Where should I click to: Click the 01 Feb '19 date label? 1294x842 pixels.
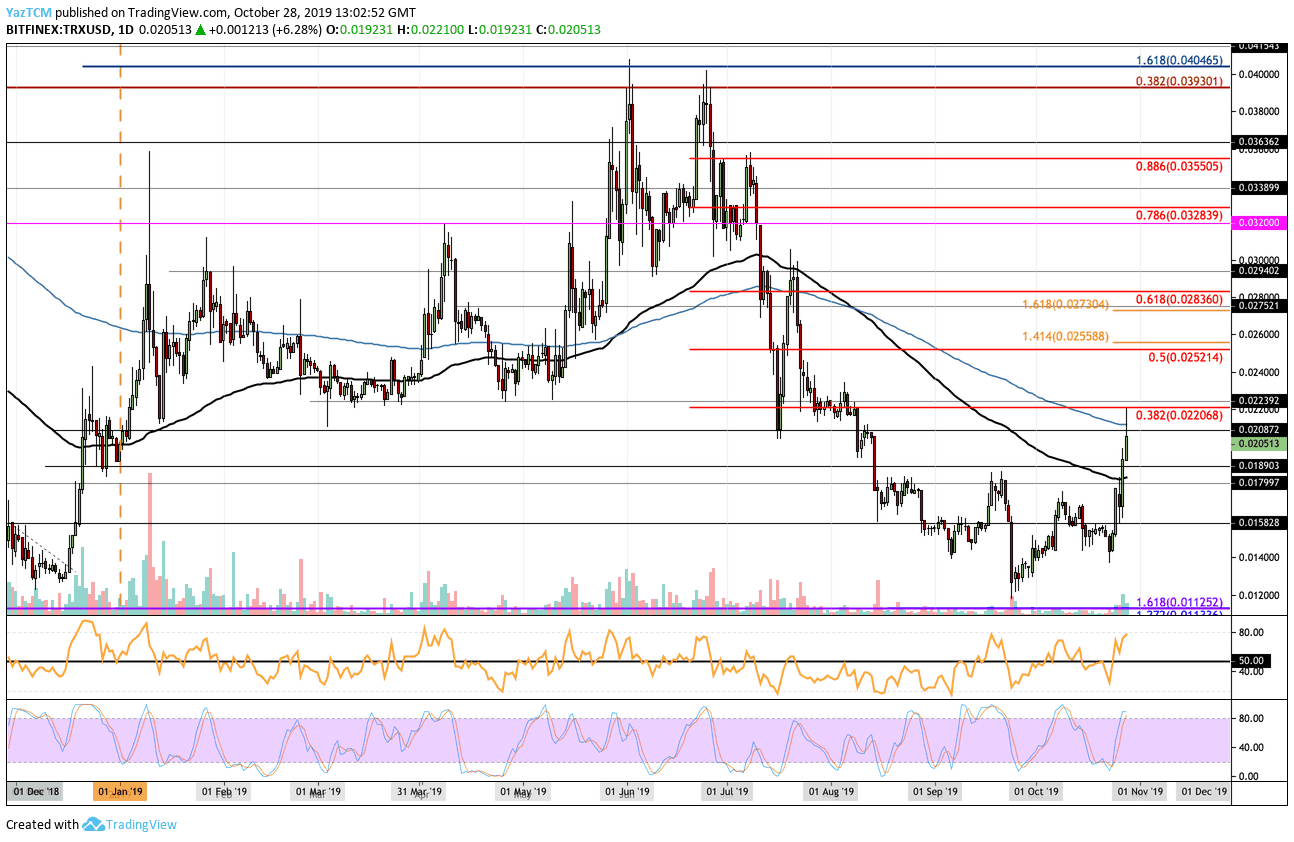coord(222,791)
